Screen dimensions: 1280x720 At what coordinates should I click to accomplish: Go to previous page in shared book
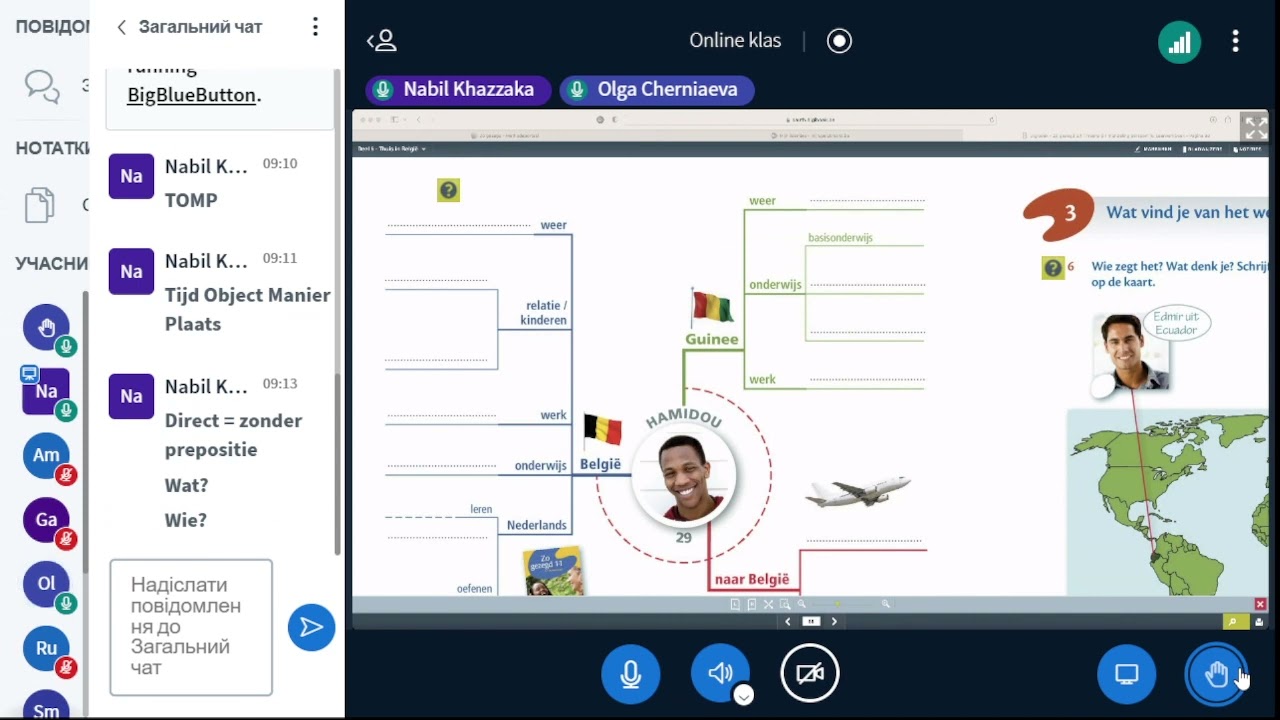788,622
